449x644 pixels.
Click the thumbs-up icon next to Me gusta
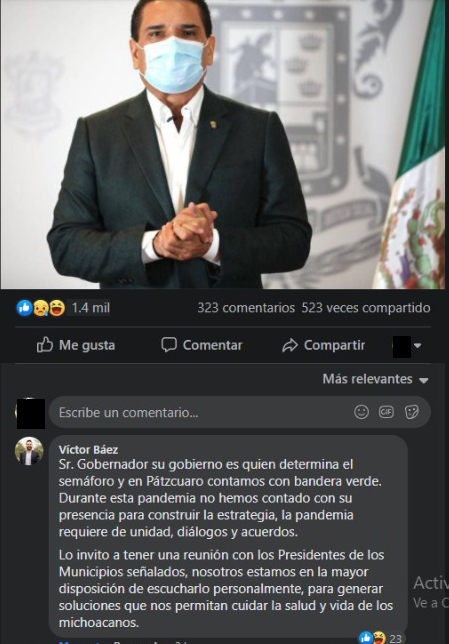tap(45, 345)
